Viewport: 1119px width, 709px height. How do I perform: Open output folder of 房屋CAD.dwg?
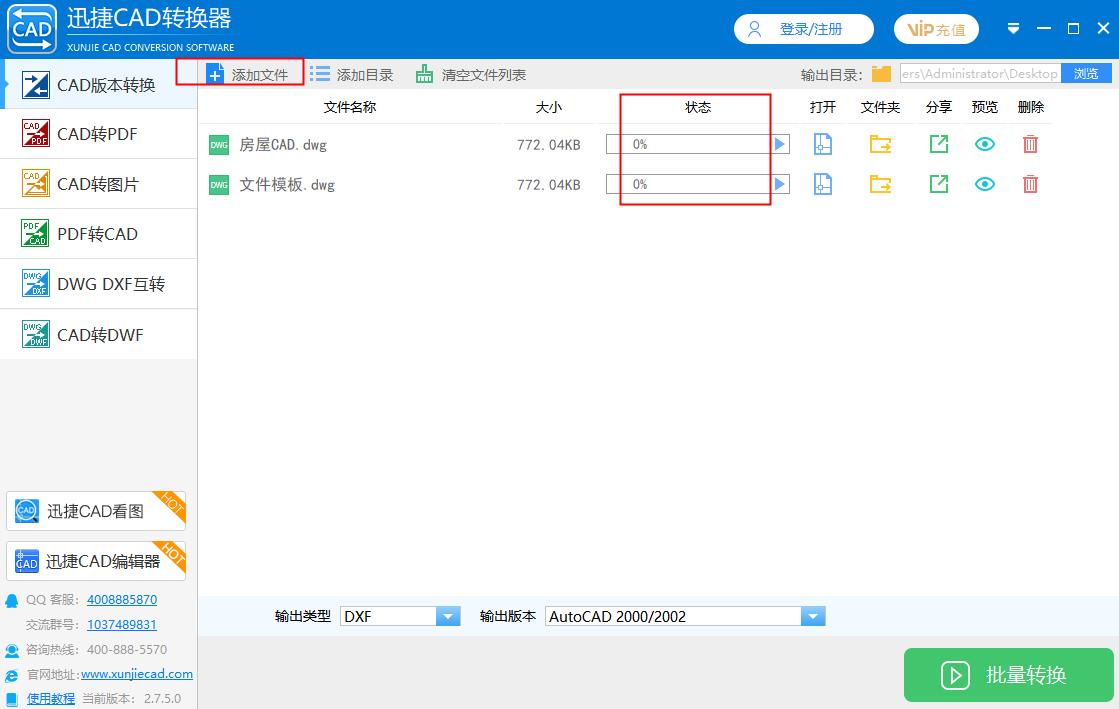click(x=880, y=143)
